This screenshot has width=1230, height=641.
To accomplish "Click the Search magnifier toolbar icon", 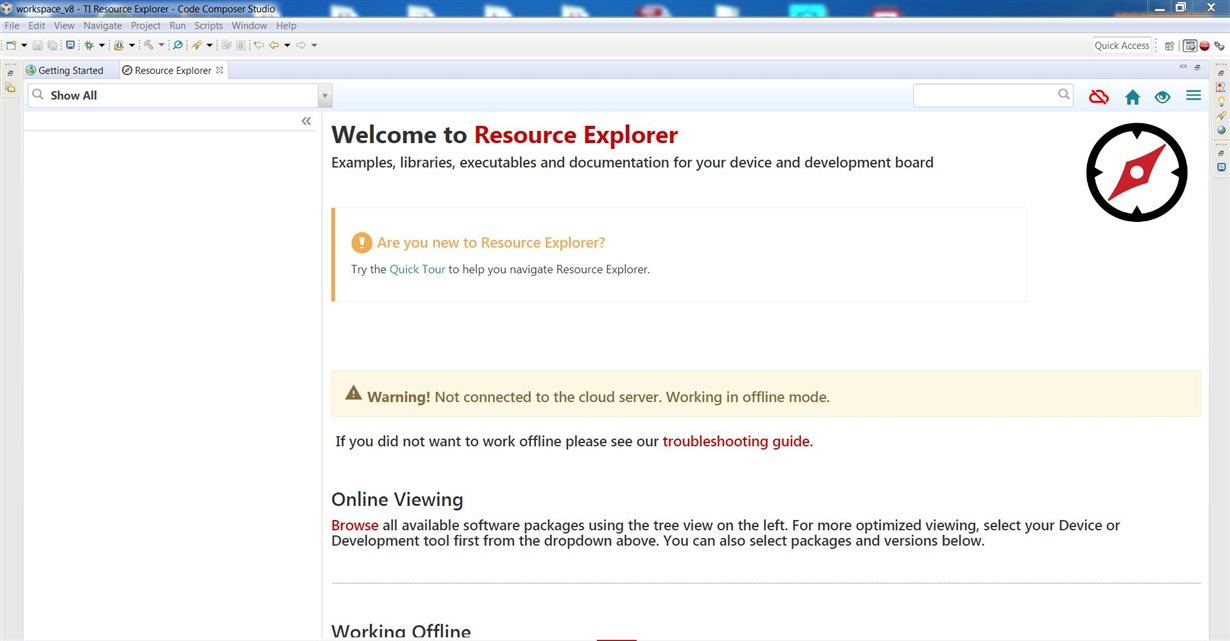I will click(177, 45).
